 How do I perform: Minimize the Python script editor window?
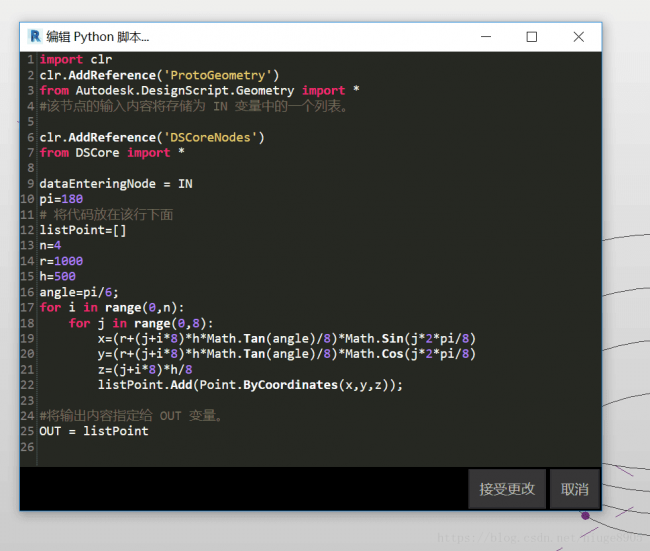click(485, 37)
